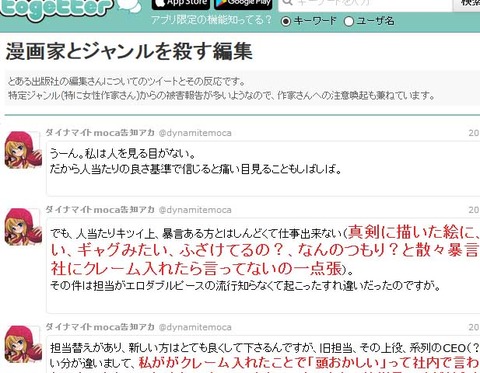Click tweet line だから人当たりの良さ基準で信じると
Screen dimensions: 480x373
(x=196, y=169)
